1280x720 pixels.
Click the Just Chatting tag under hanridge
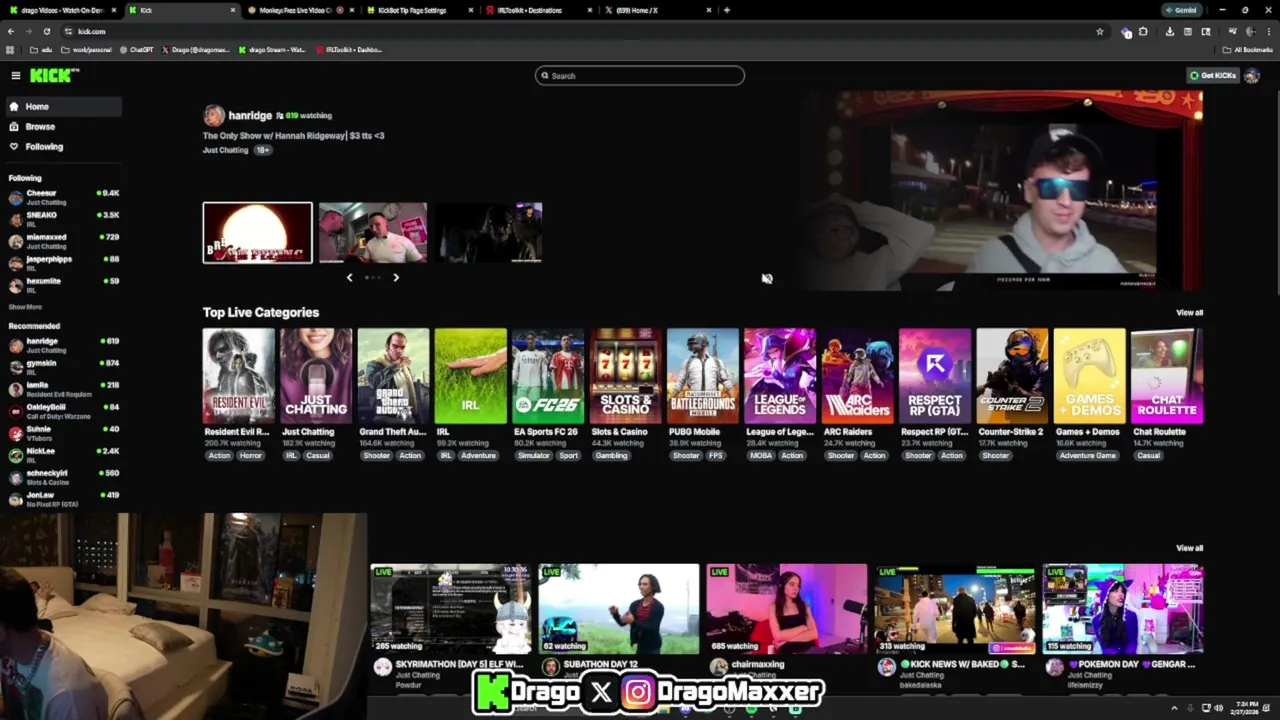pos(225,150)
